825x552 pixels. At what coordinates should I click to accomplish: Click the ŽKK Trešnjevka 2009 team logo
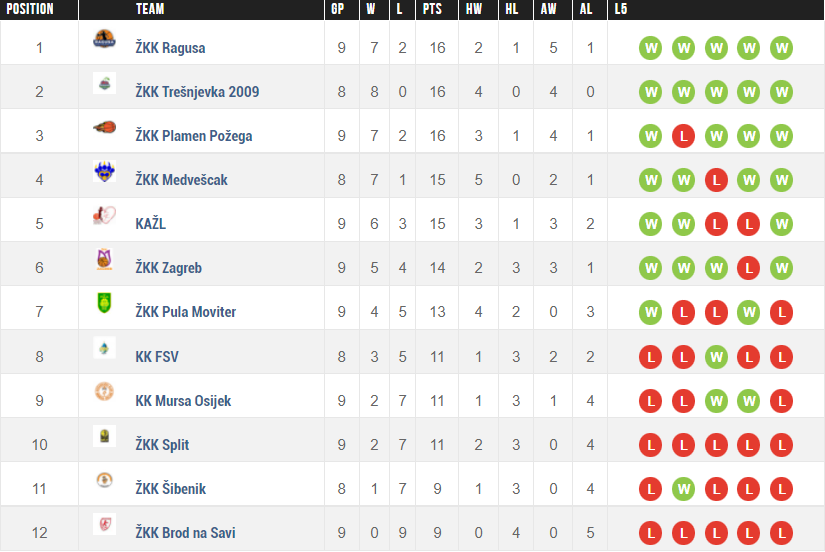click(x=104, y=84)
